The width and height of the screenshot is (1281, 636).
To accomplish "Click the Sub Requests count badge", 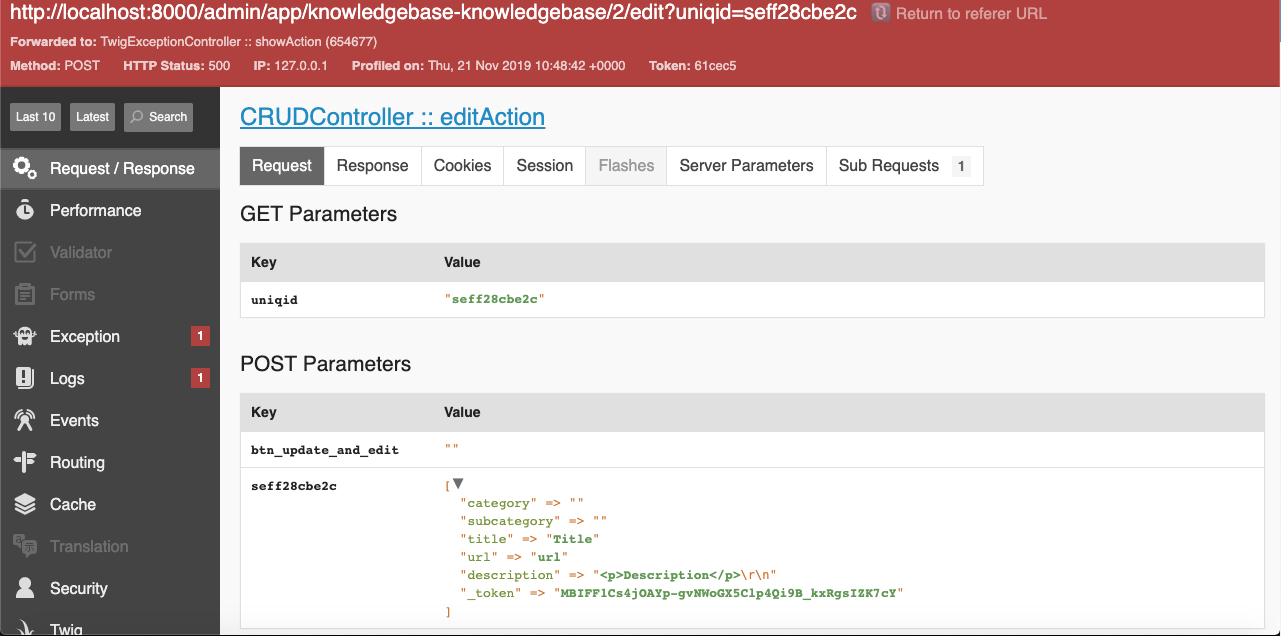I will [x=961, y=166].
